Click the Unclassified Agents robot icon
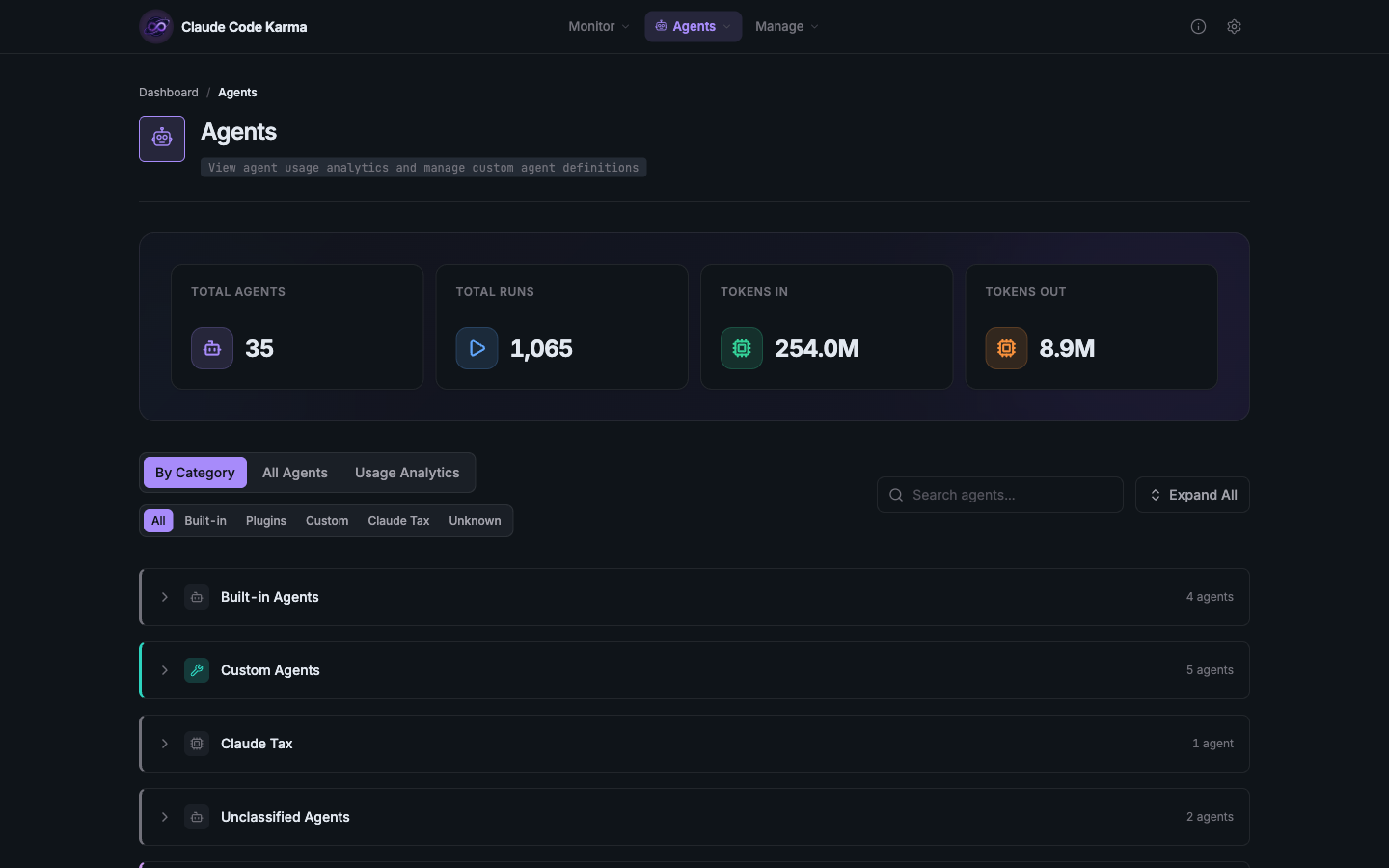Screen dimensions: 1389x868 coord(197,817)
